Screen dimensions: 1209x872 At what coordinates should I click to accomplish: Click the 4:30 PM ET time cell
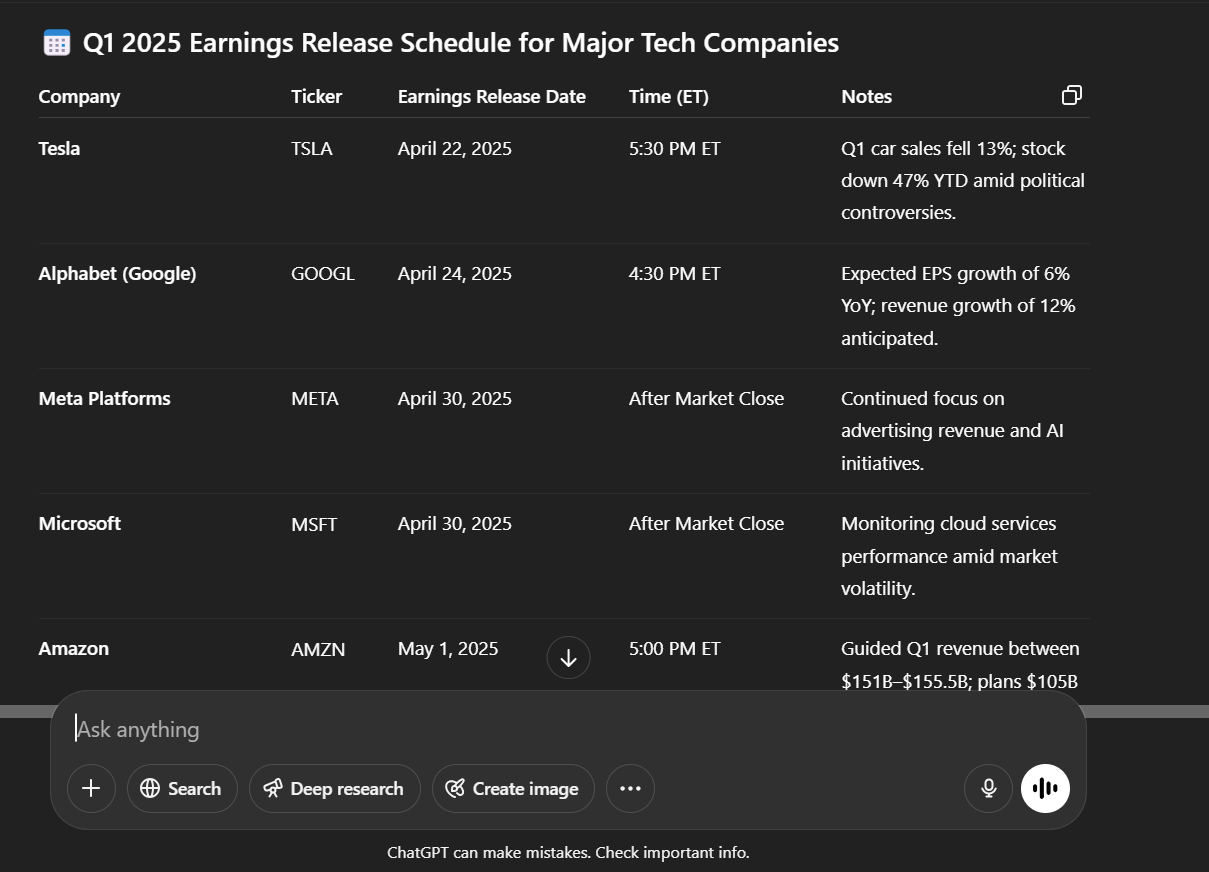(674, 274)
